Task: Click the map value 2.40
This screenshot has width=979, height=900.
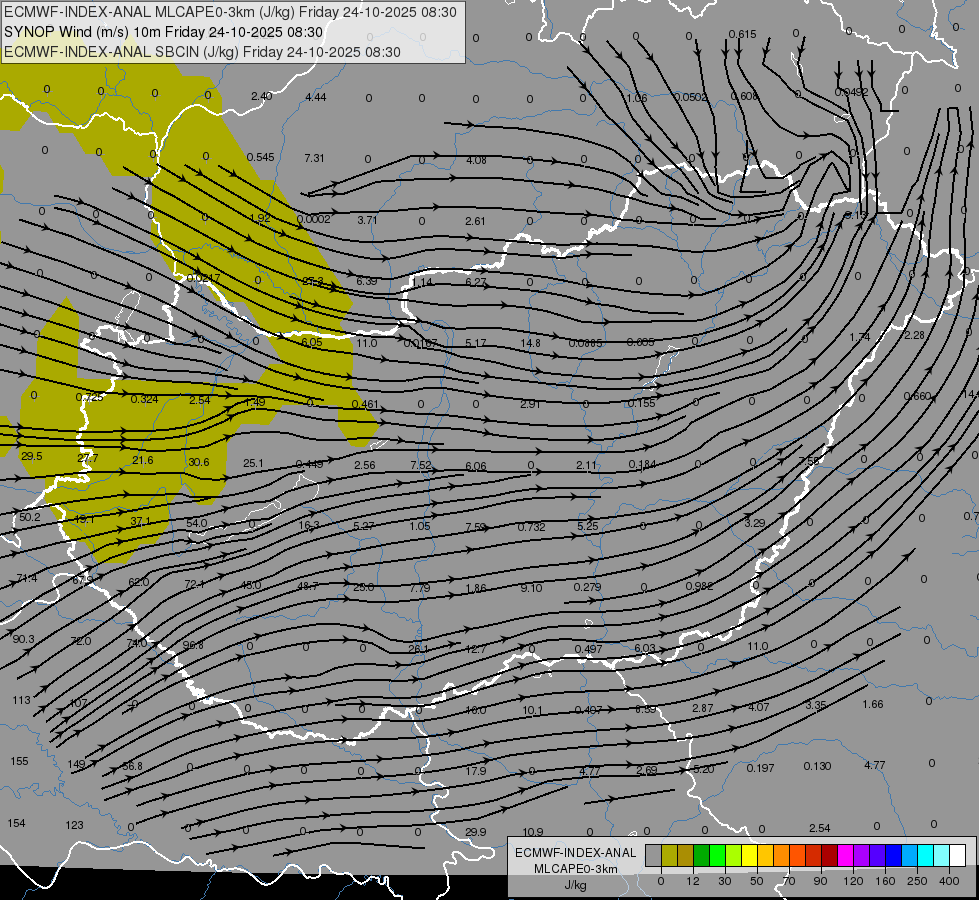Action: pyautogui.click(x=262, y=96)
